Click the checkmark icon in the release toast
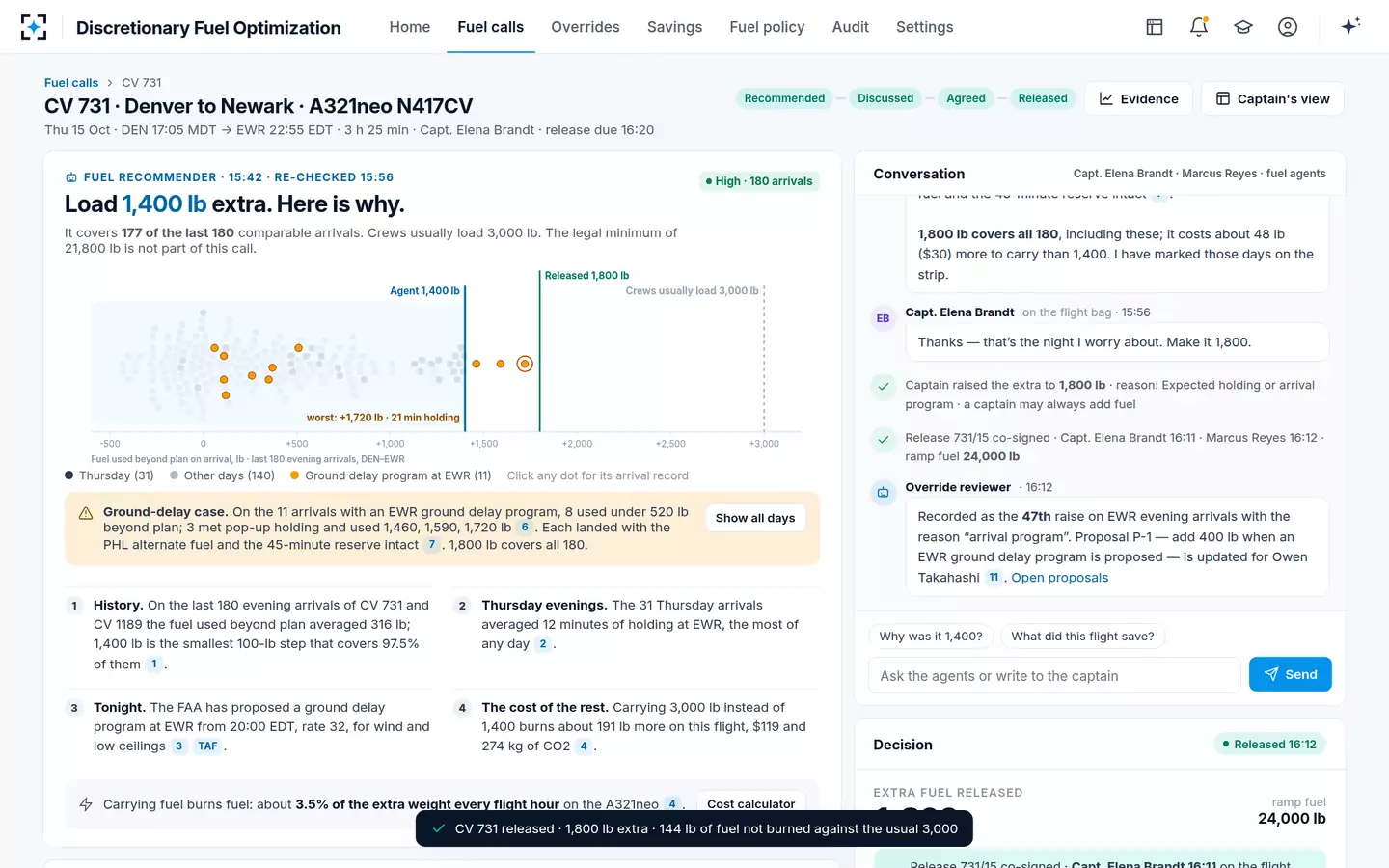The image size is (1389, 868). point(439,828)
